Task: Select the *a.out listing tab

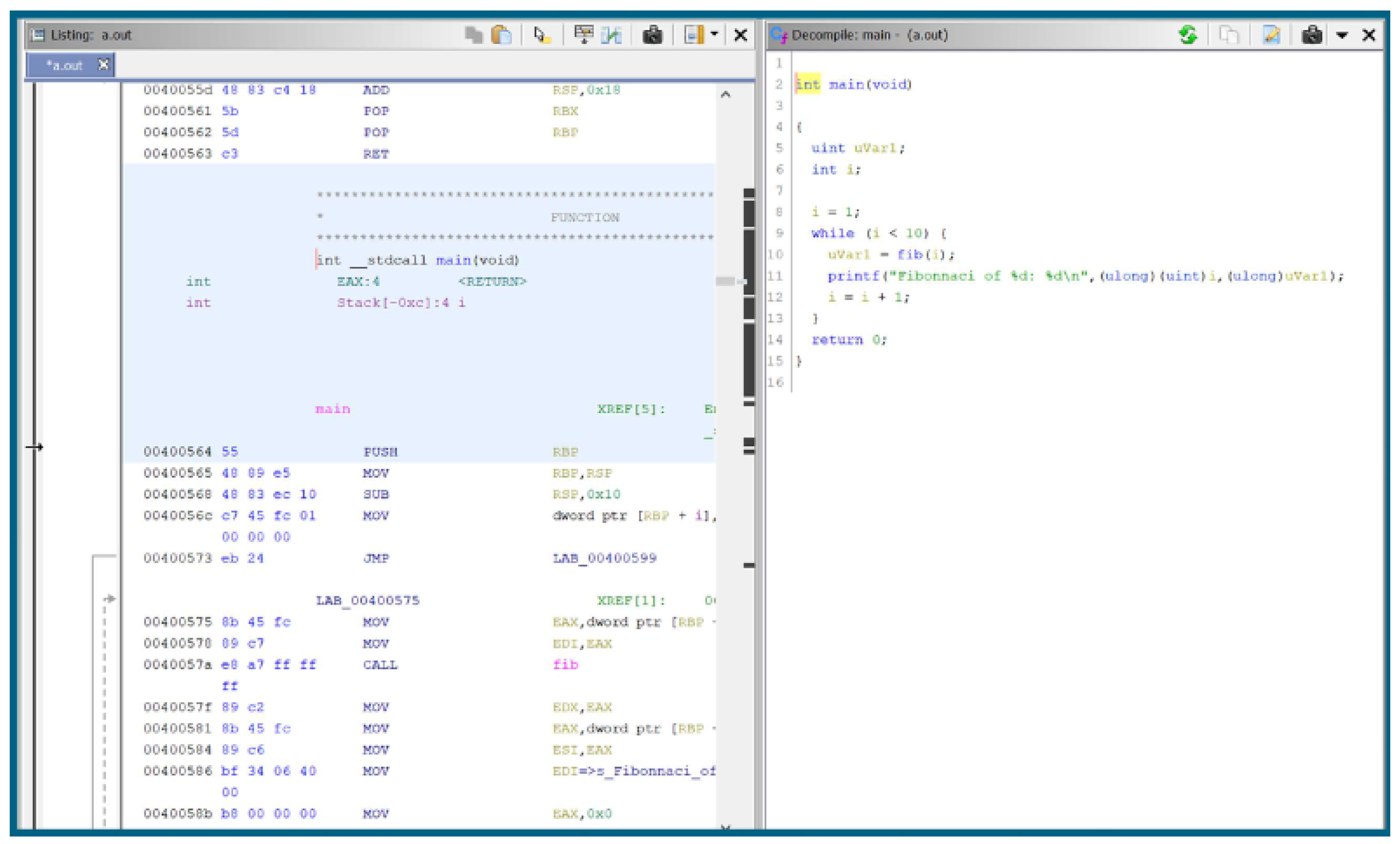Action: click(x=66, y=65)
